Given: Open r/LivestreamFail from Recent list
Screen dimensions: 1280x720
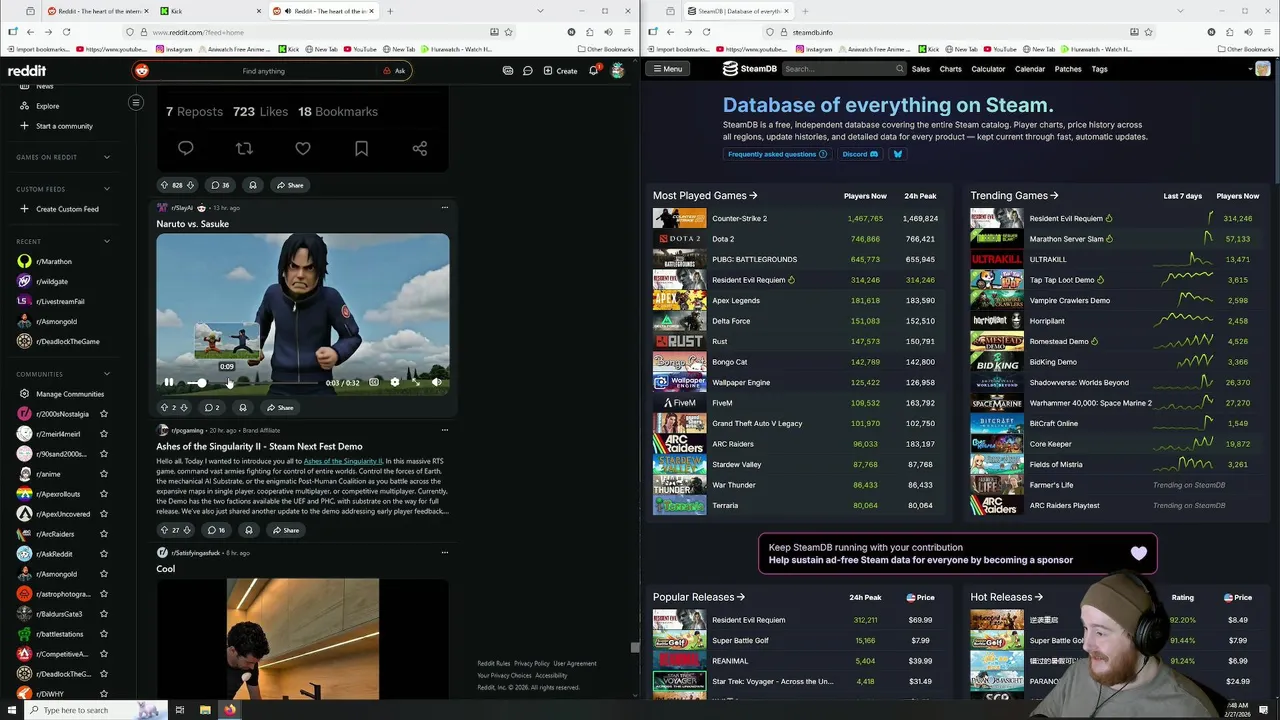Looking at the screenshot, I should tap(60, 302).
